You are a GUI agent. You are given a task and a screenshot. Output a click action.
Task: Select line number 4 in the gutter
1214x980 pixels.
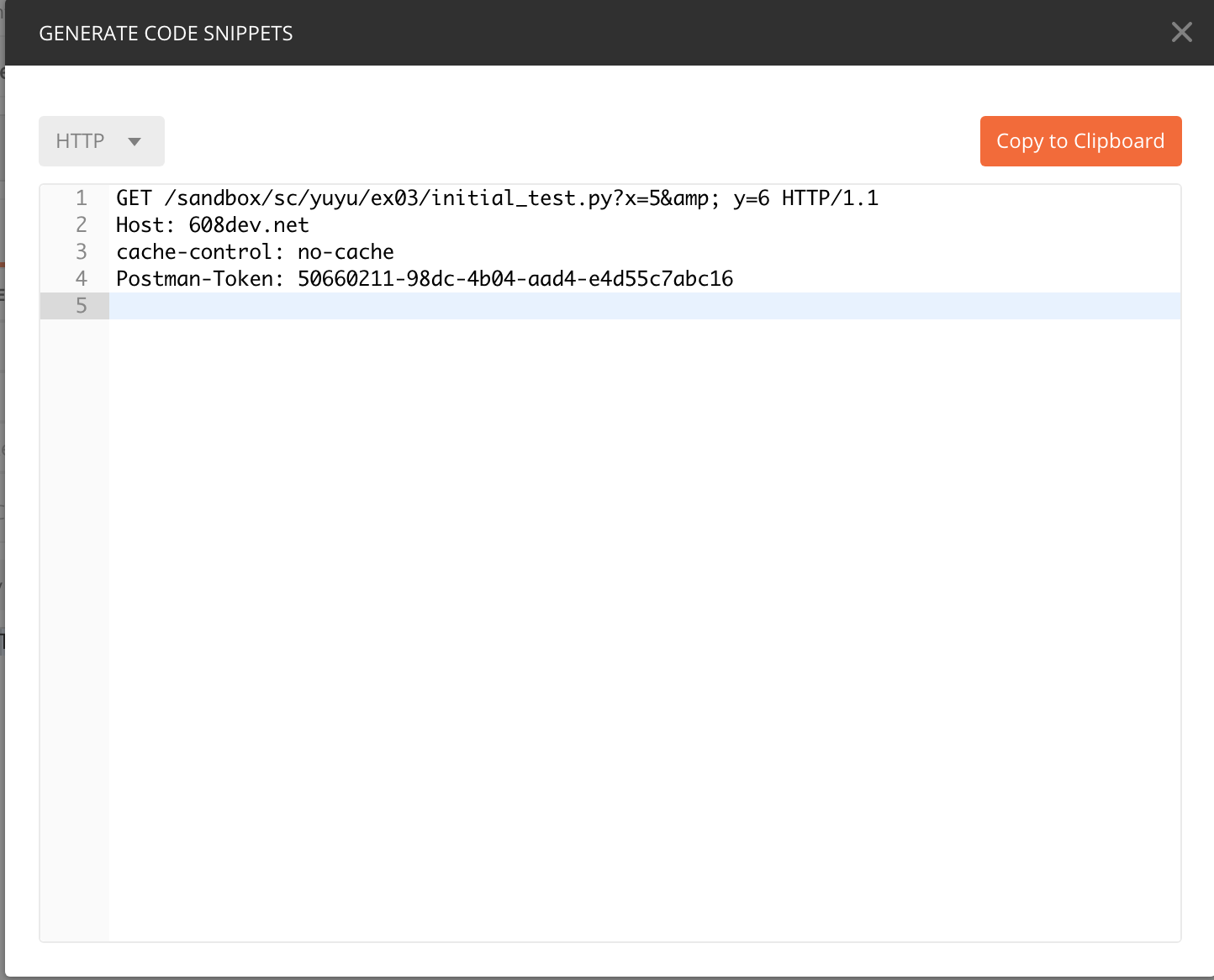[x=82, y=279]
